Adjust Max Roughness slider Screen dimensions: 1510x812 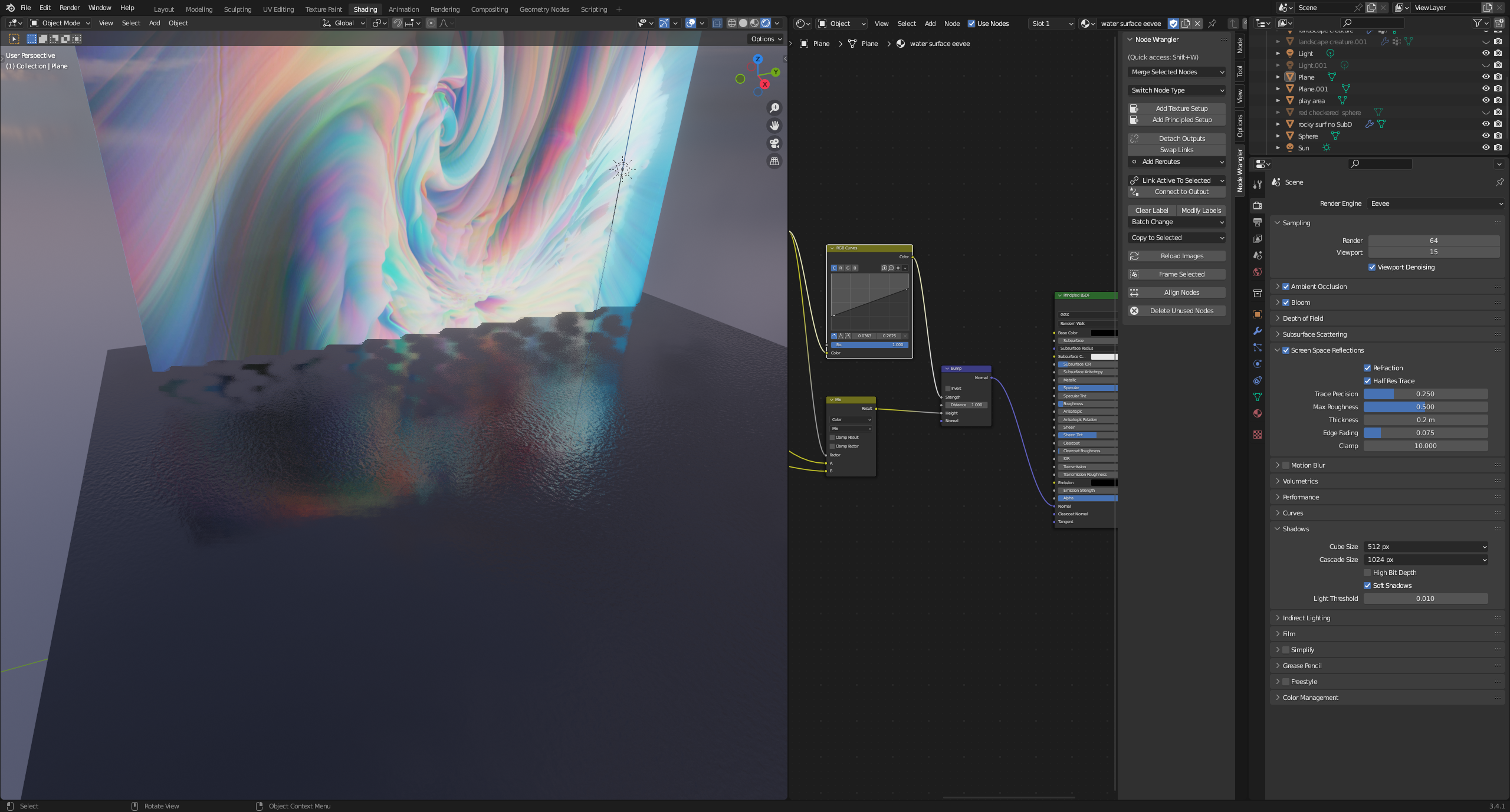point(1425,407)
